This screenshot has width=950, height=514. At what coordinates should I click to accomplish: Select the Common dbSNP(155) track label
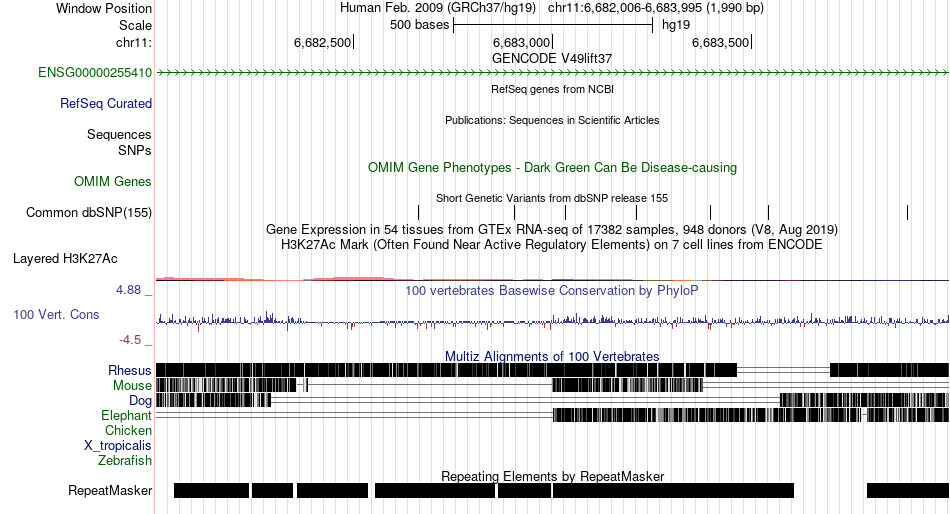coord(89,213)
